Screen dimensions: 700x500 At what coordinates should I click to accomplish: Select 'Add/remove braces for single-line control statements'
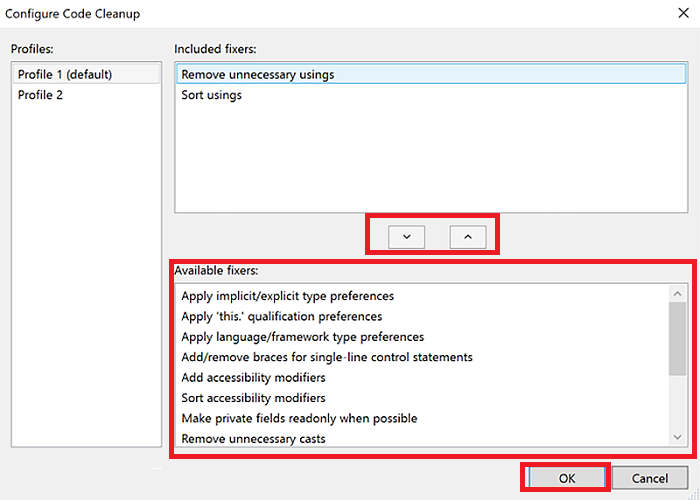(x=422, y=357)
